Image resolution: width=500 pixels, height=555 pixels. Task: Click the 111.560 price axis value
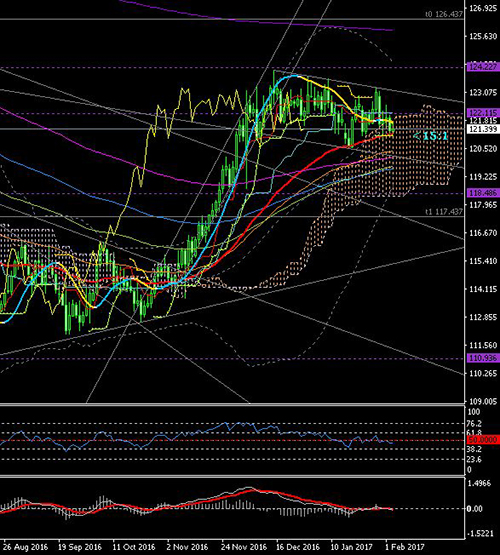[x=483, y=345]
